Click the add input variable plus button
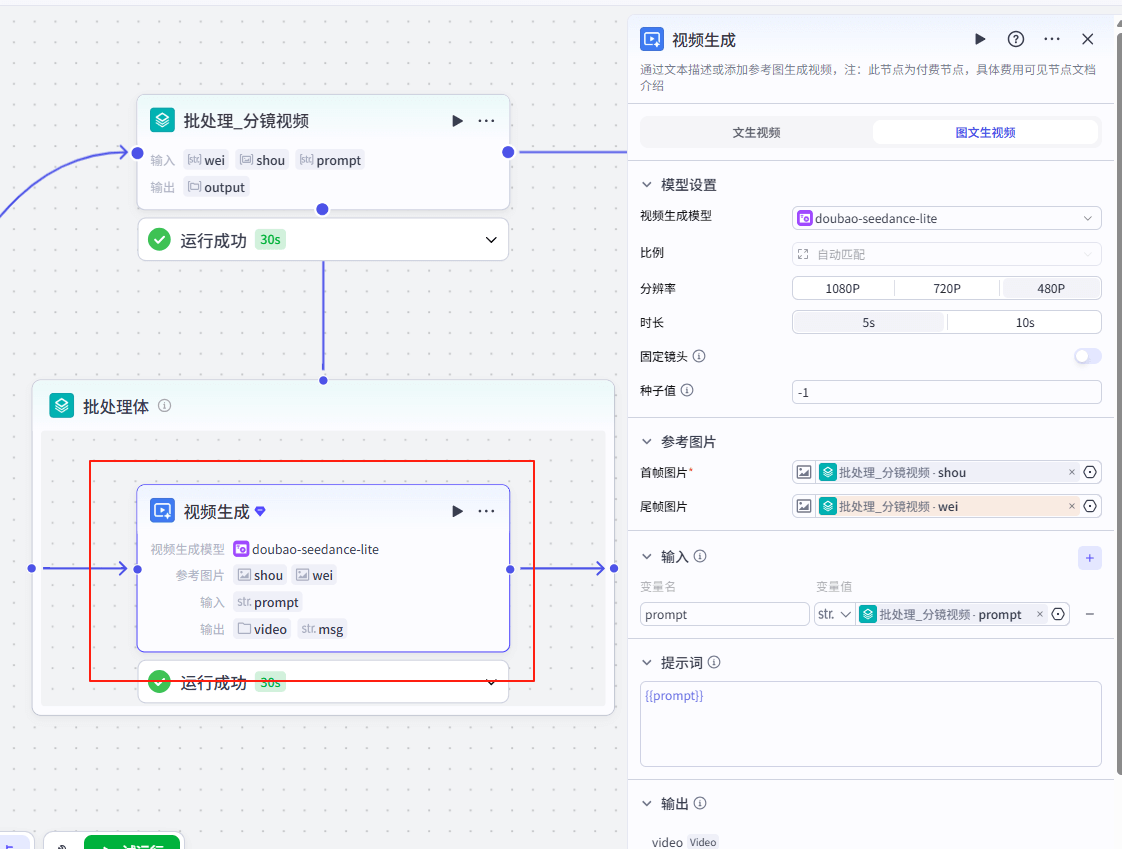The height and width of the screenshot is (849, 1122). click(x=1090, y=558)
